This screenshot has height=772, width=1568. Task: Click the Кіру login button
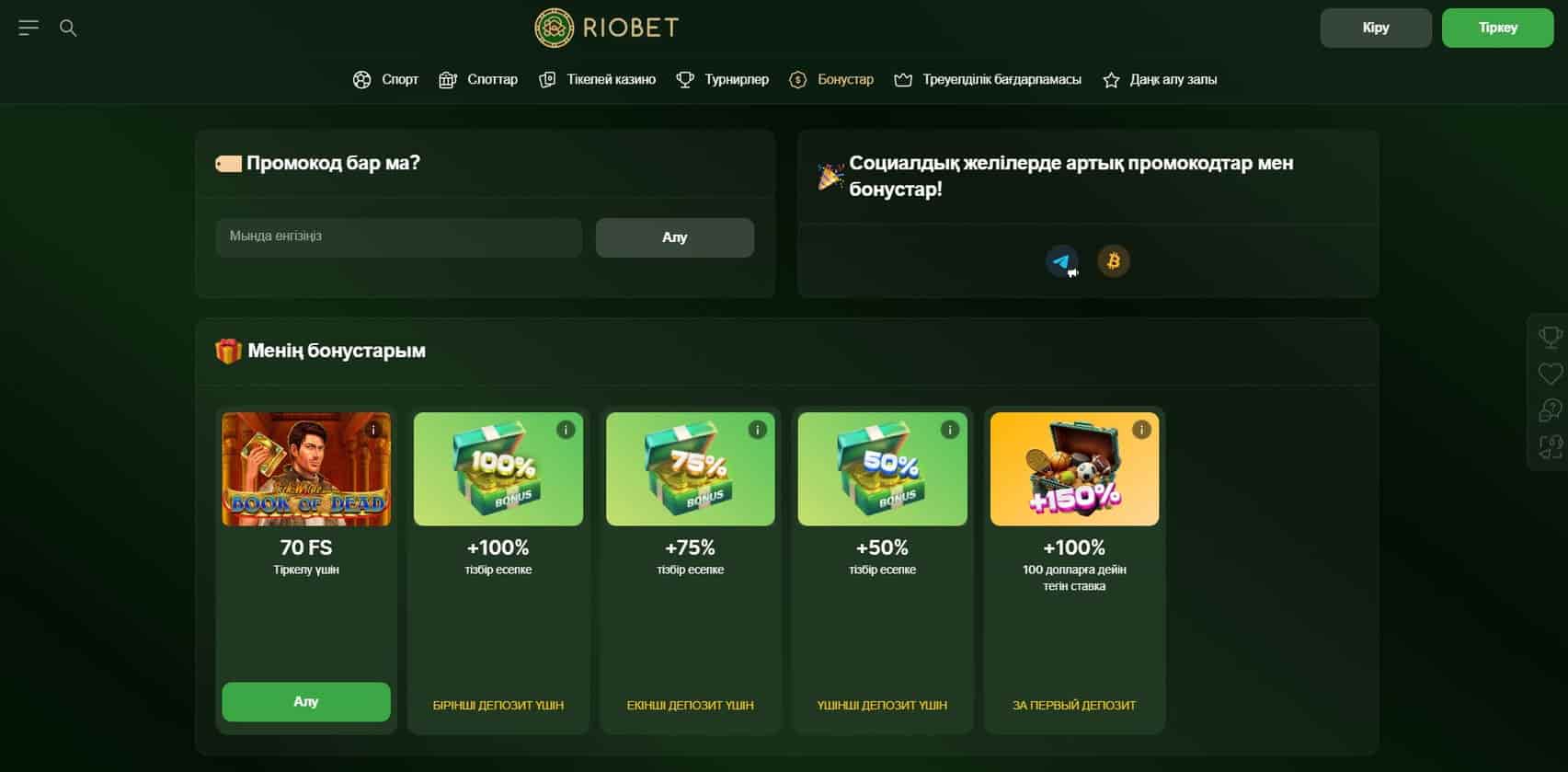point(1376,28)
